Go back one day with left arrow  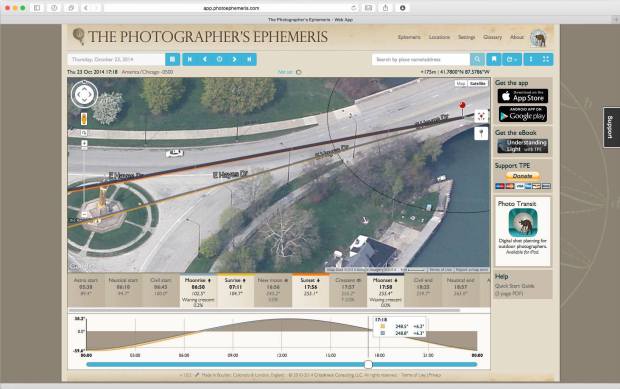coord(204,59)
